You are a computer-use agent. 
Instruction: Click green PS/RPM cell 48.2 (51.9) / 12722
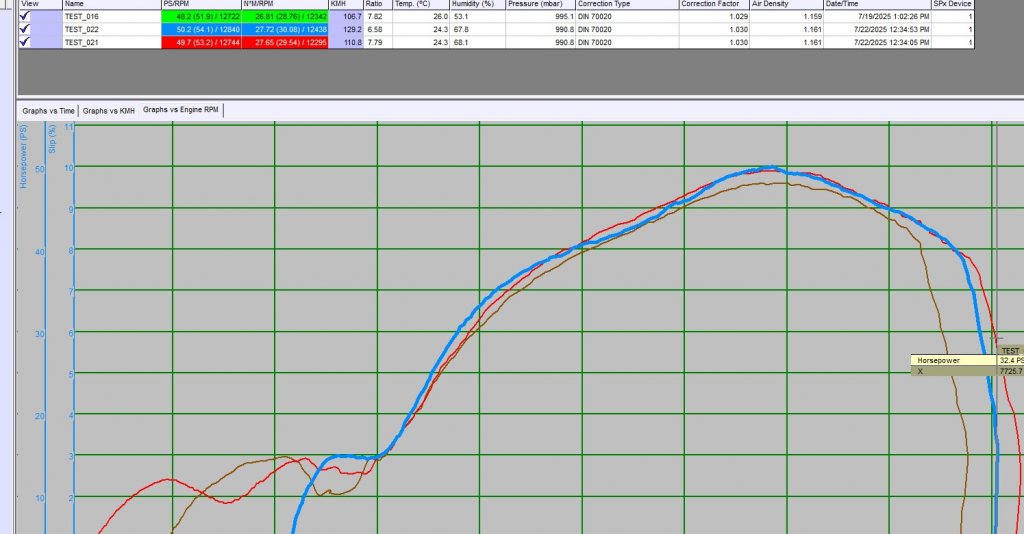[x=201, y=16]
